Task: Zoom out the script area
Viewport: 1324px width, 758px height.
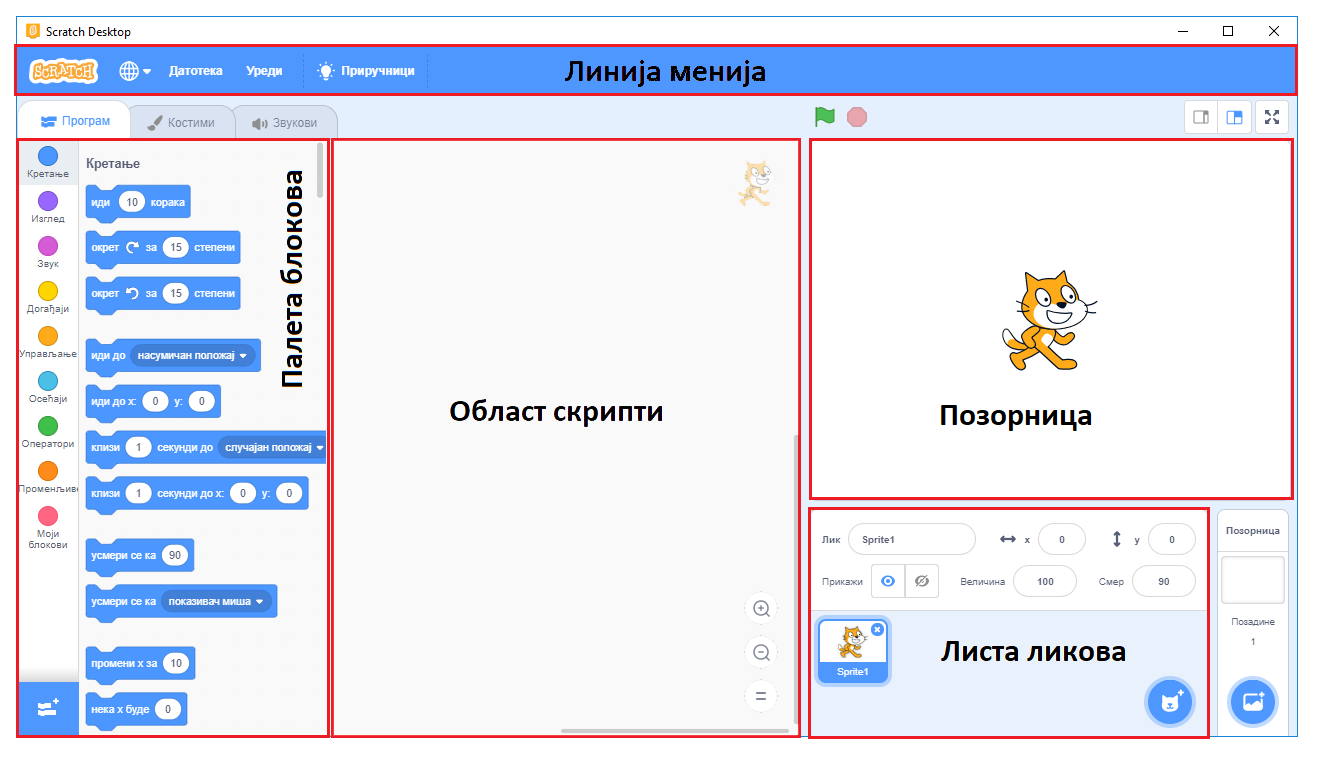Action: pyautogui.click(x=761, y=652)
